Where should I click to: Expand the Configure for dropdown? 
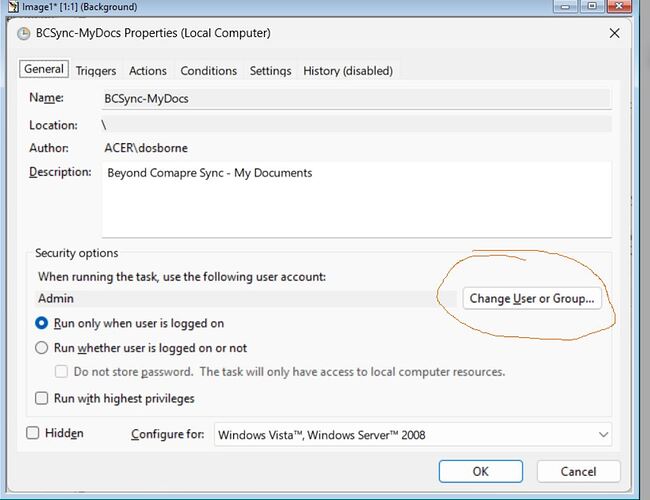point(412,435)
